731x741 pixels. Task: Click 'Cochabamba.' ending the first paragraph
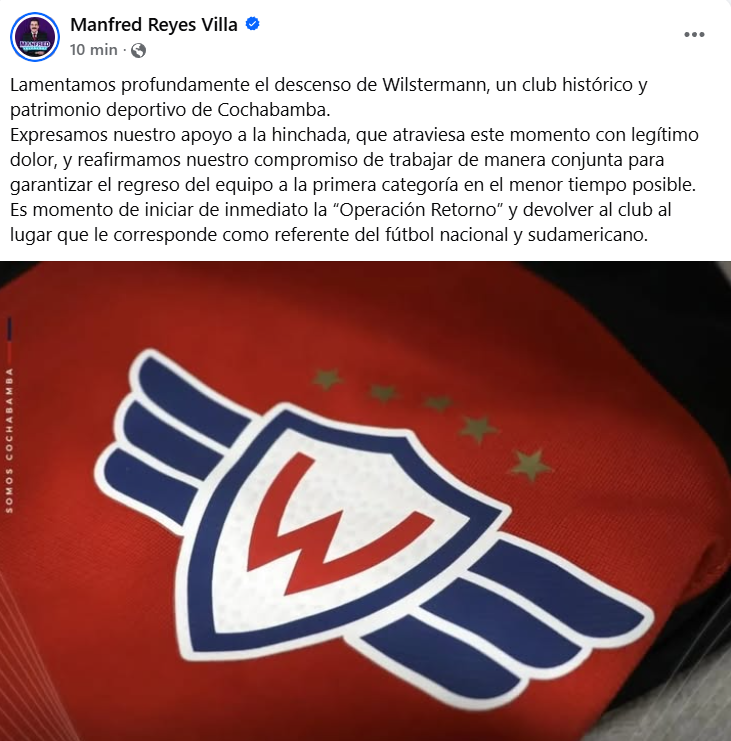pos(274,110)
